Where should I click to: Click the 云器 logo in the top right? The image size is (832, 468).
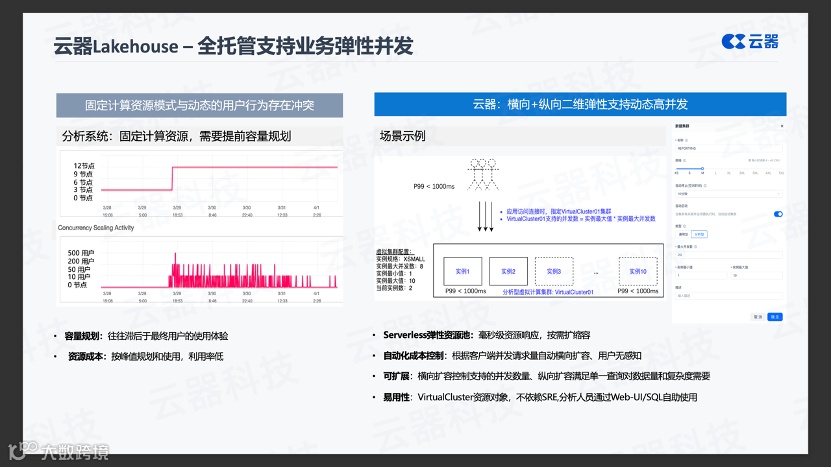pyautogui.click(x=750, y=41)
